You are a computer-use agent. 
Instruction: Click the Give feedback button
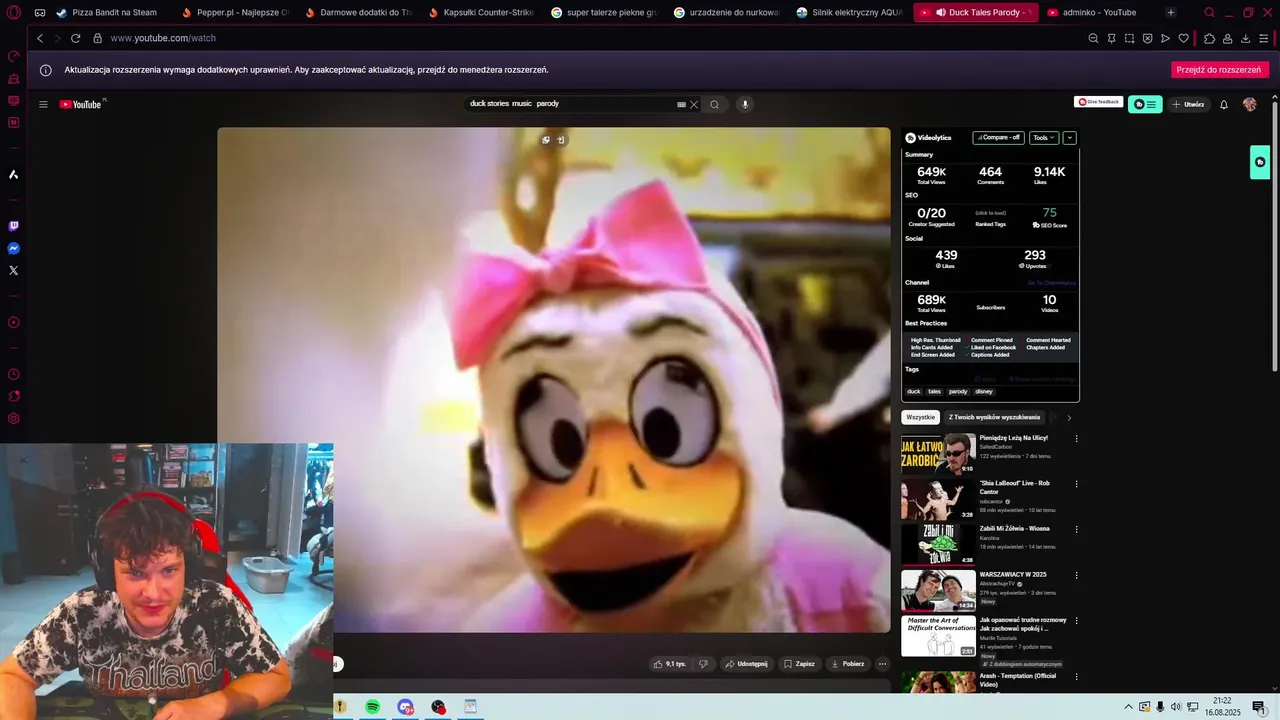pyautogui.click(x=1098, y=102)
